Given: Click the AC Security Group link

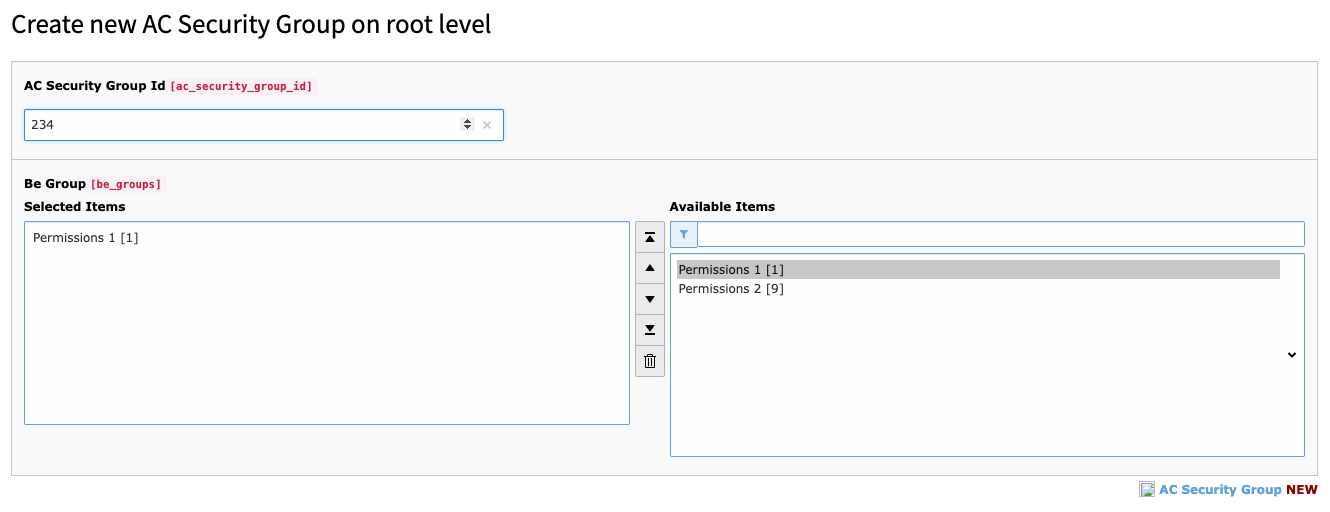Looking at the screenshot, I should 1220,490.
